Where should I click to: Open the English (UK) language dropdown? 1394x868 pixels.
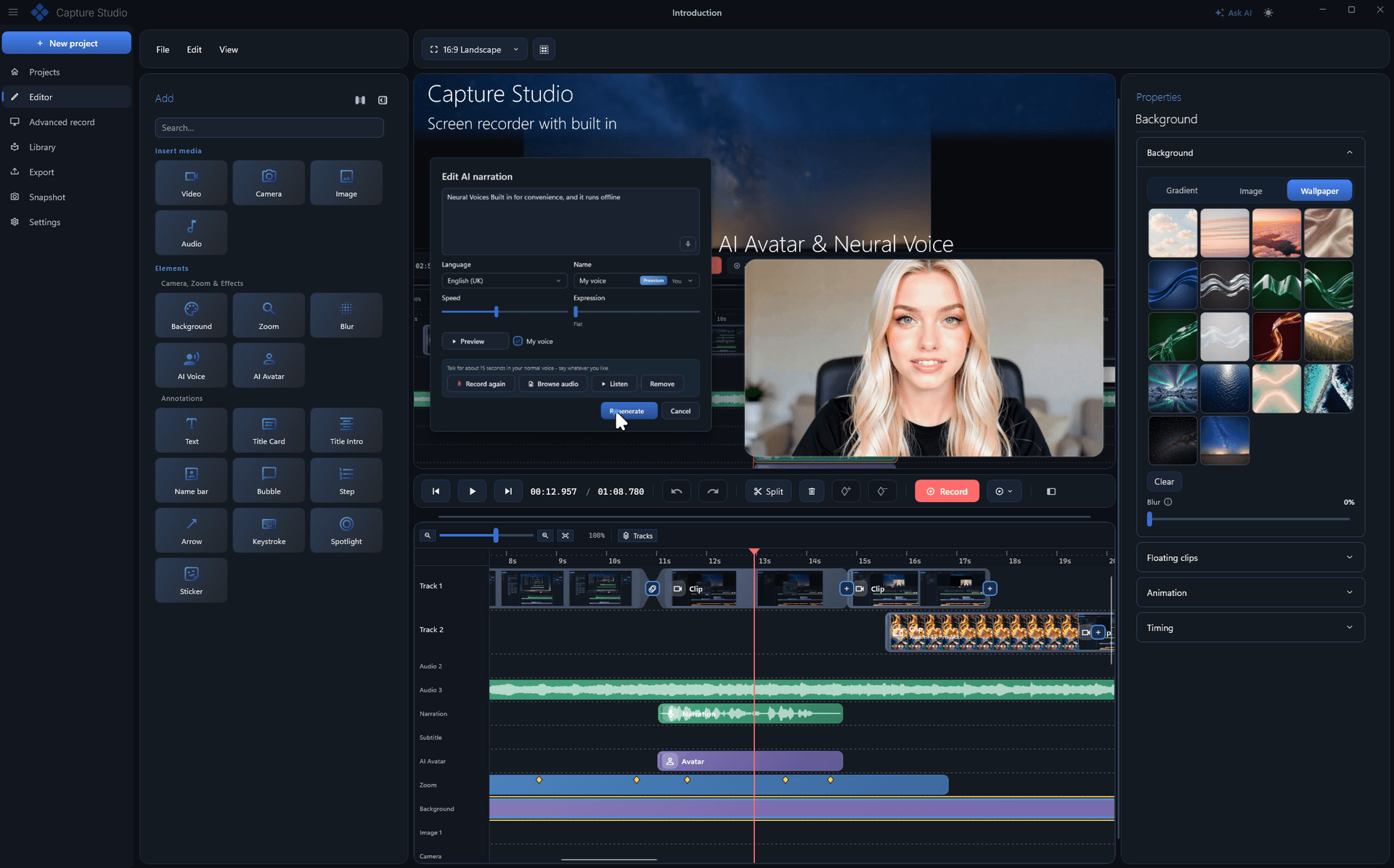pyautogui.click(x=504, y=281)
